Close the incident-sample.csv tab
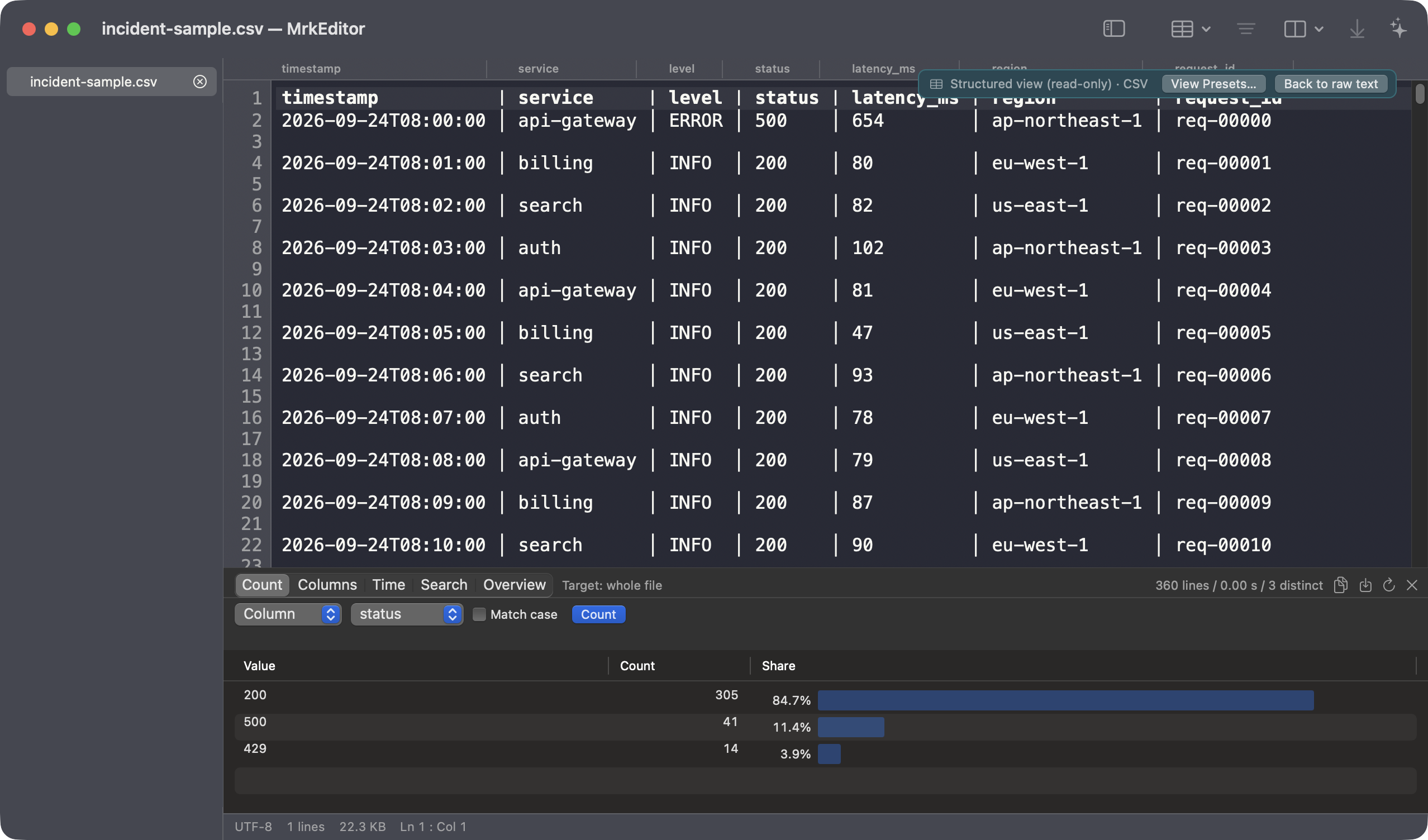 click(x=199, y=82)
